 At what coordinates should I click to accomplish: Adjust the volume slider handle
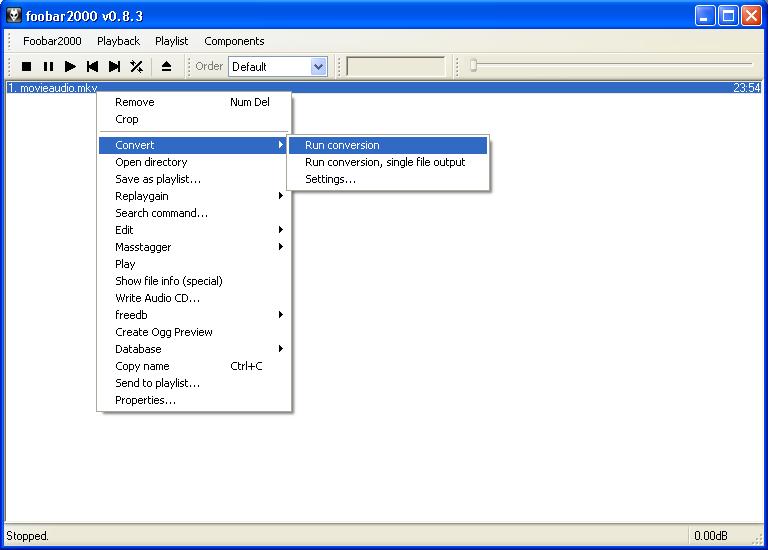tap(473, 65)
